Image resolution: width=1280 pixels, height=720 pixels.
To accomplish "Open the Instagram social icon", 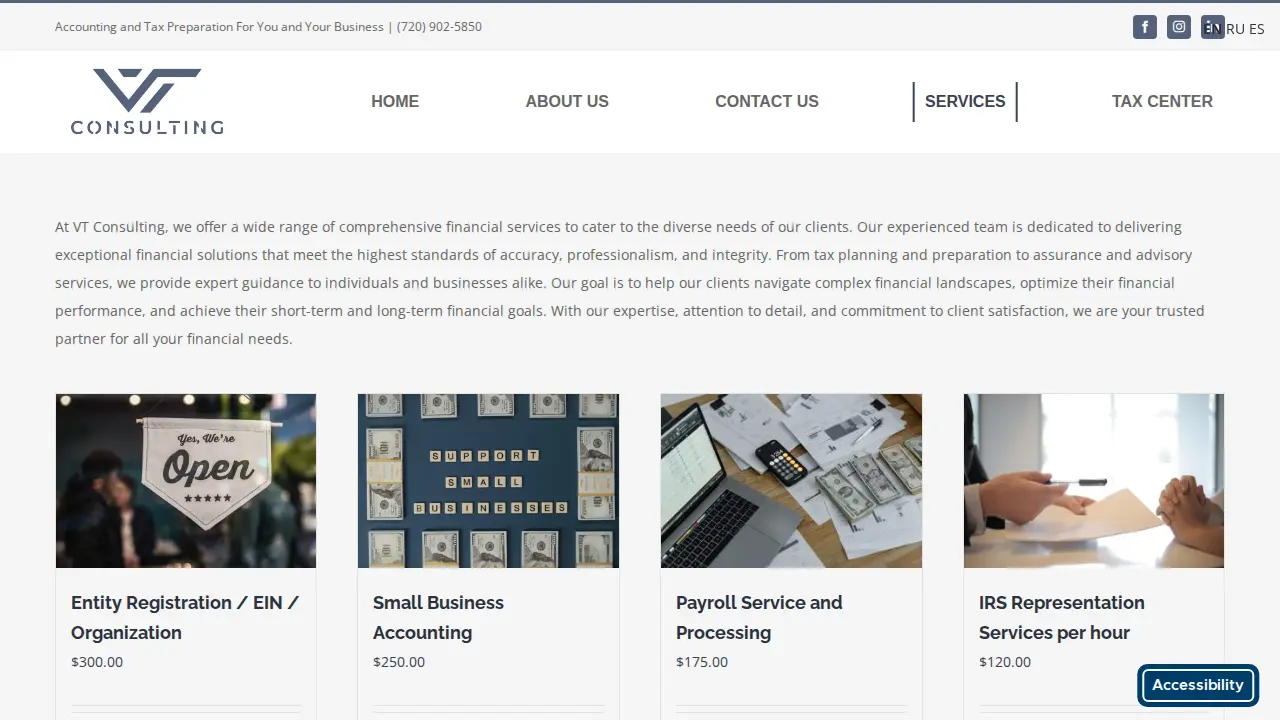I will pos(1179,27).
